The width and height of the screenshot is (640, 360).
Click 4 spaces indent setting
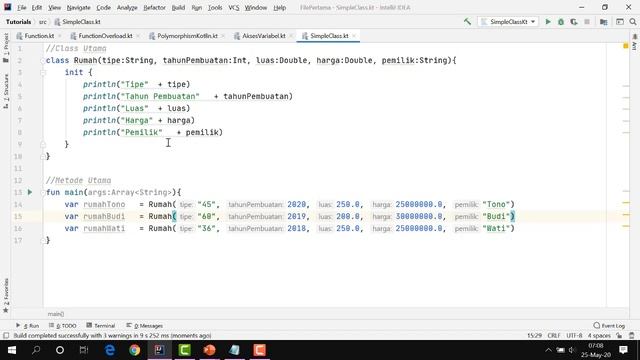pyautogui.click(x=599, y=336)
